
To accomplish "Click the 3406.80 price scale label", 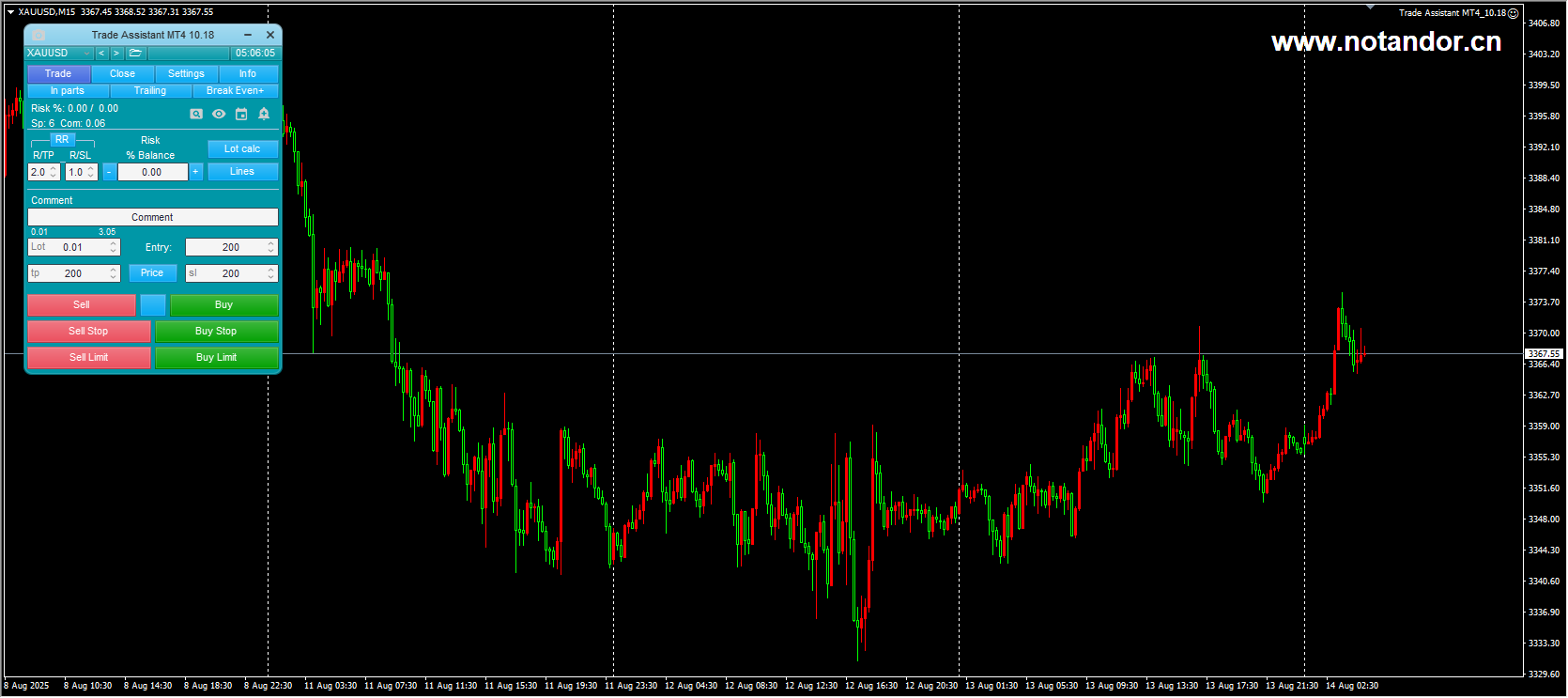I will [x=1545, y=23].
